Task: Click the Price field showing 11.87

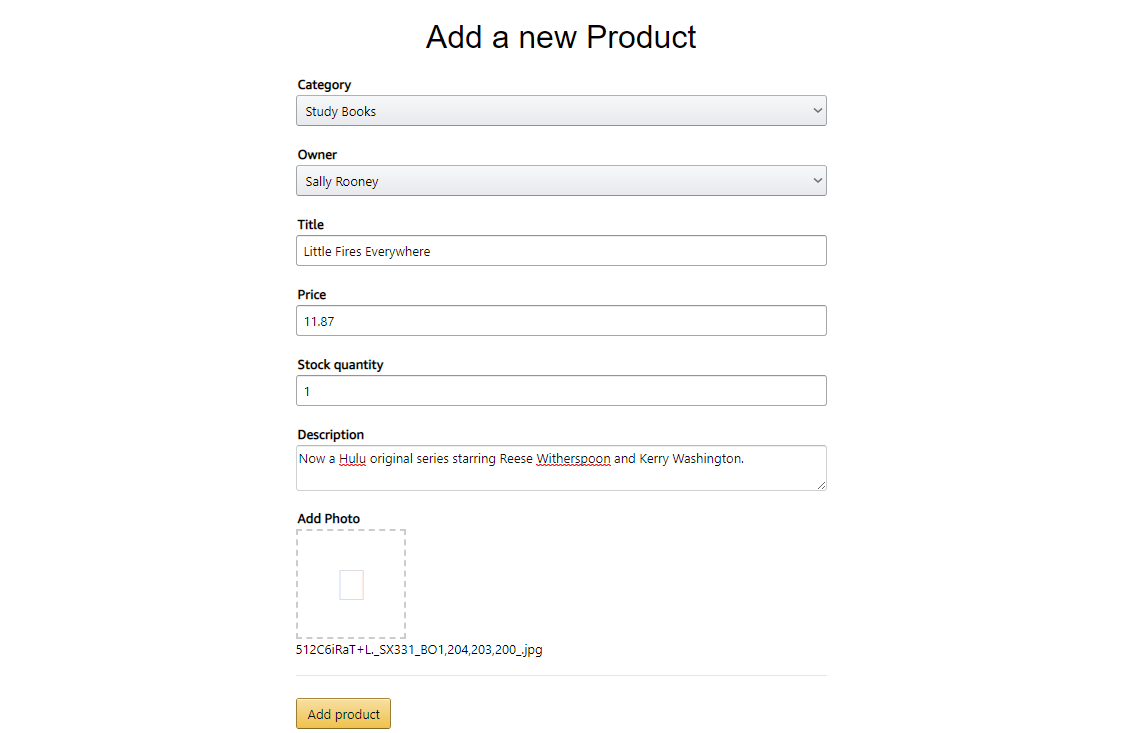Action: click(561, 321)
